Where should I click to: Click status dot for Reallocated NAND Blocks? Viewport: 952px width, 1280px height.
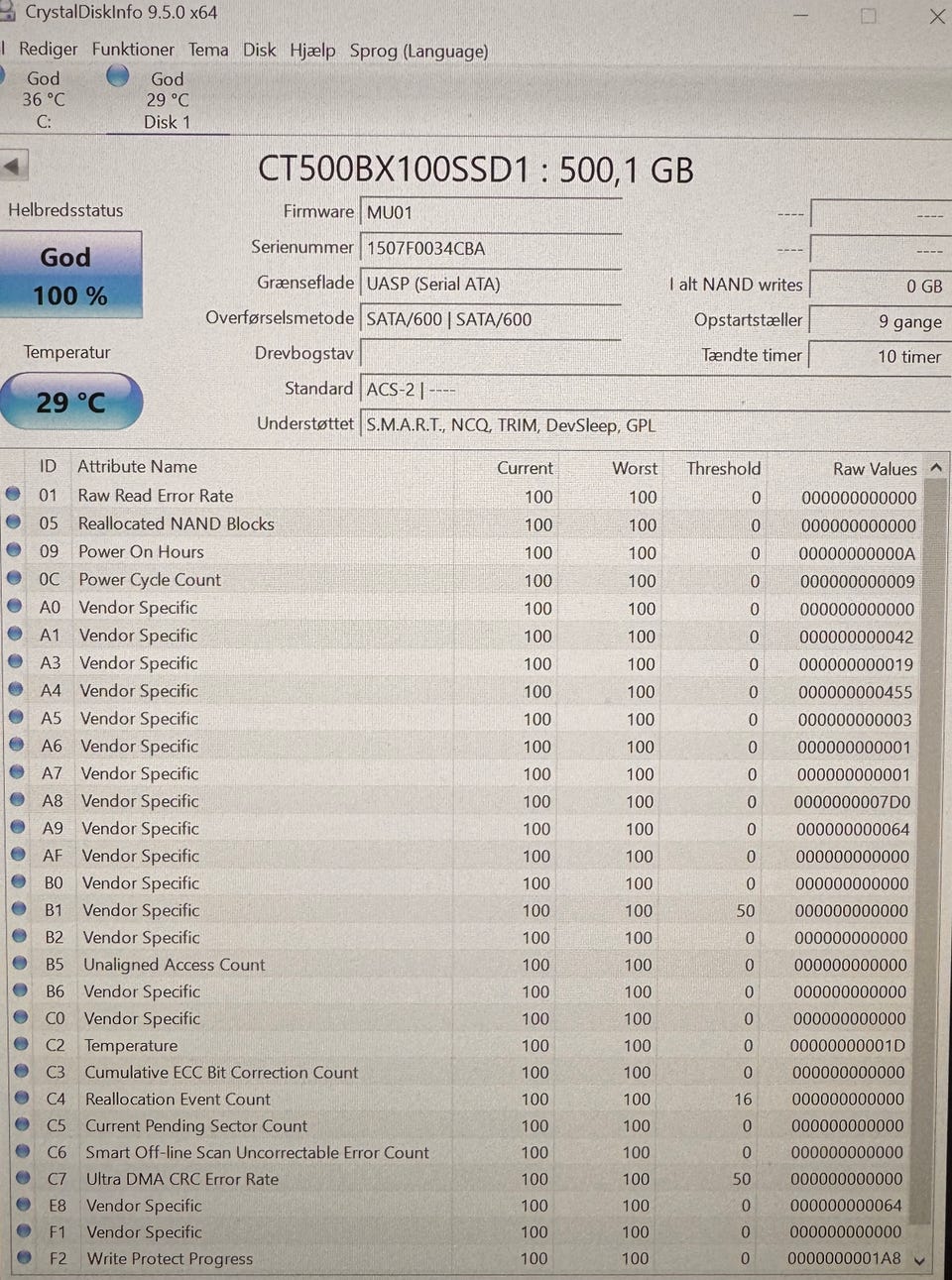coord(13,522)
